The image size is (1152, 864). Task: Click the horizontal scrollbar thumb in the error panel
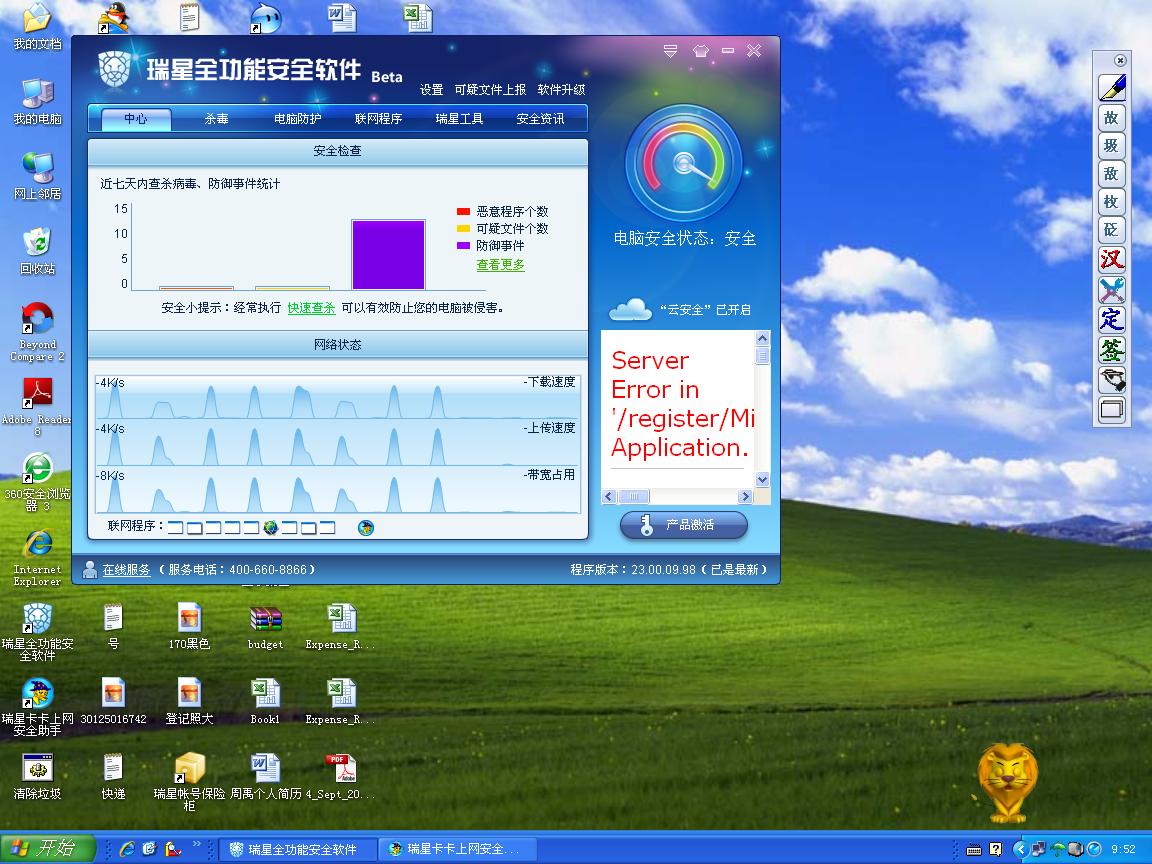[x=633, y=497]
